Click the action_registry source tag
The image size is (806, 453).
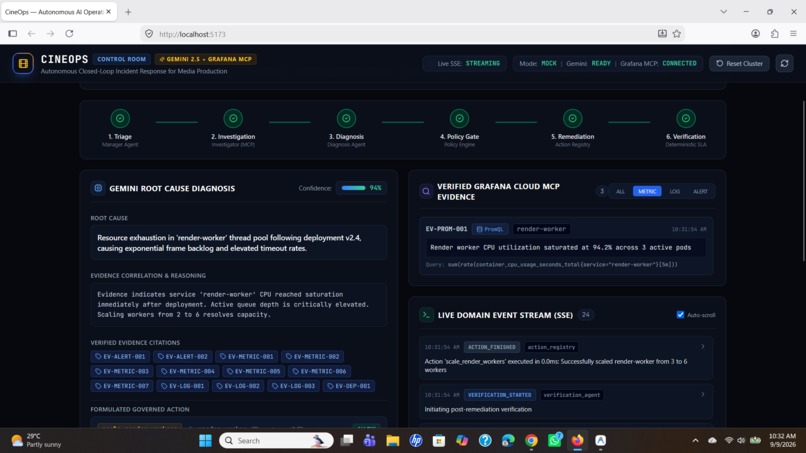pyautogui.click(x=551, y=347)
